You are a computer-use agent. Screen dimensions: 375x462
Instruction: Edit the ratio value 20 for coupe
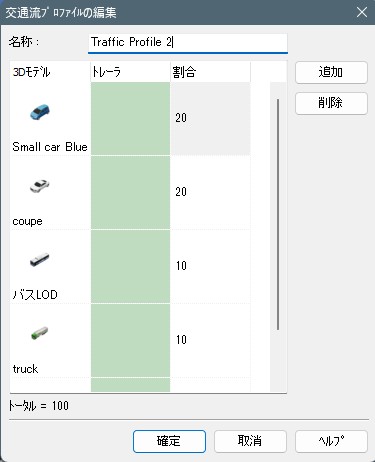(x=210, y=193)
